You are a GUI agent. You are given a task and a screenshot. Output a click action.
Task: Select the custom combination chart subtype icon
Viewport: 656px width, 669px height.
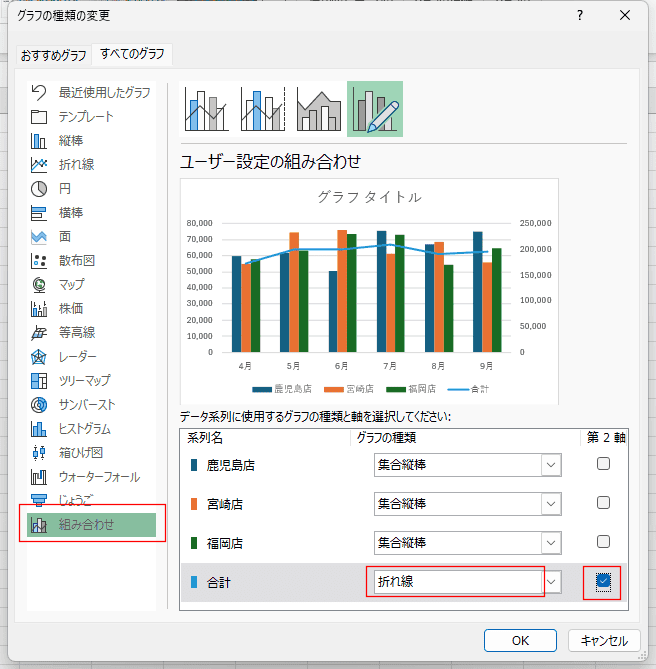[375, 109]
